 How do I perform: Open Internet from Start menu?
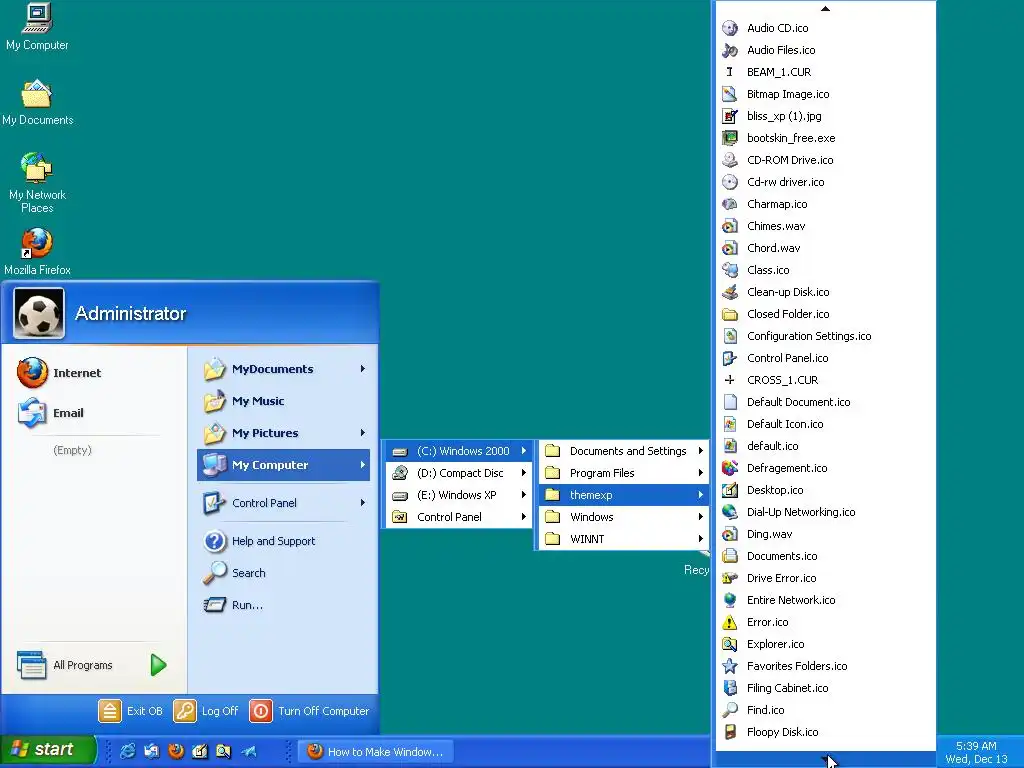(x=59, y=373)
